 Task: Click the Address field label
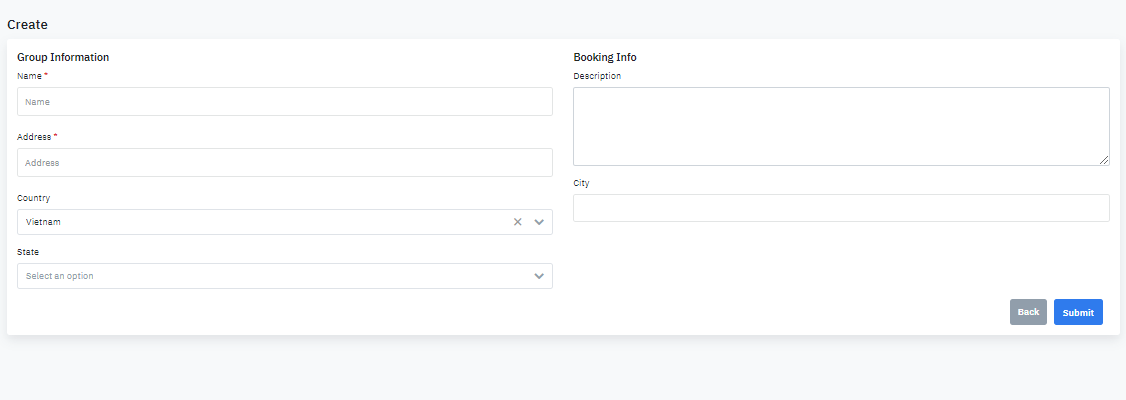point(34,137)
